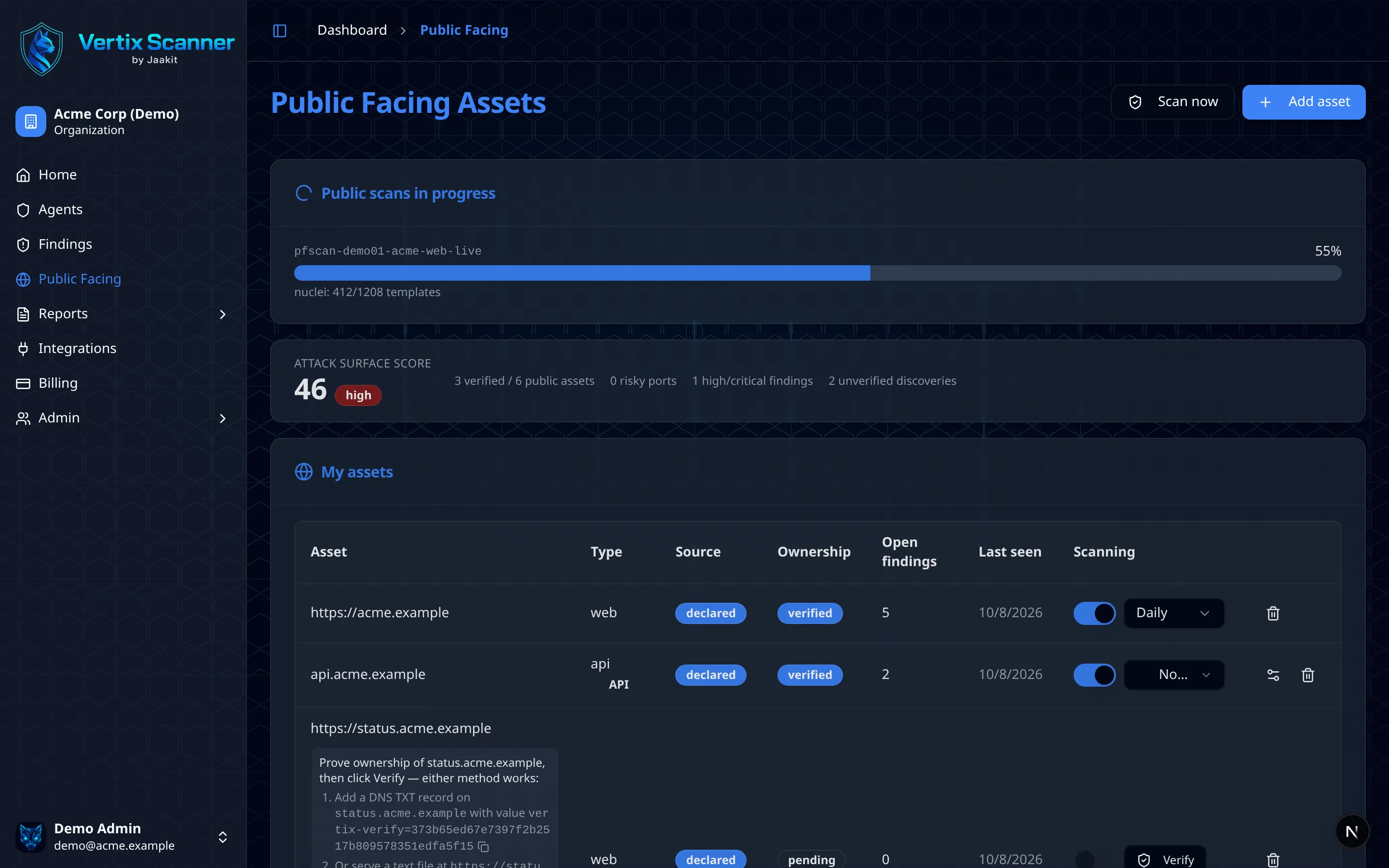This screenshot has width=1389, height=868.
Task: Click the Last seen column header
Action: coord(1009,552)
